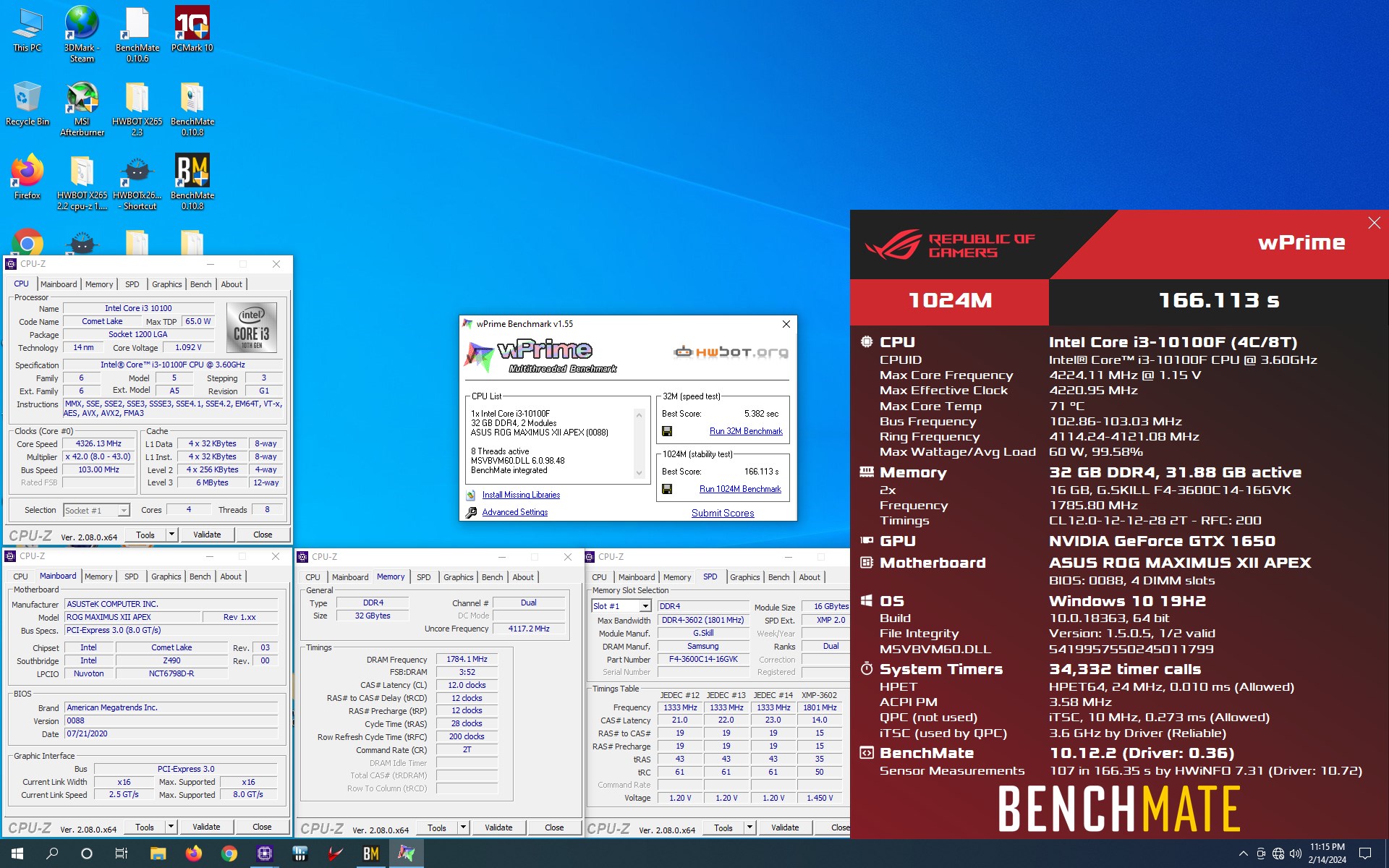
Task: Open taskbar Search
Action: [52, 854]
